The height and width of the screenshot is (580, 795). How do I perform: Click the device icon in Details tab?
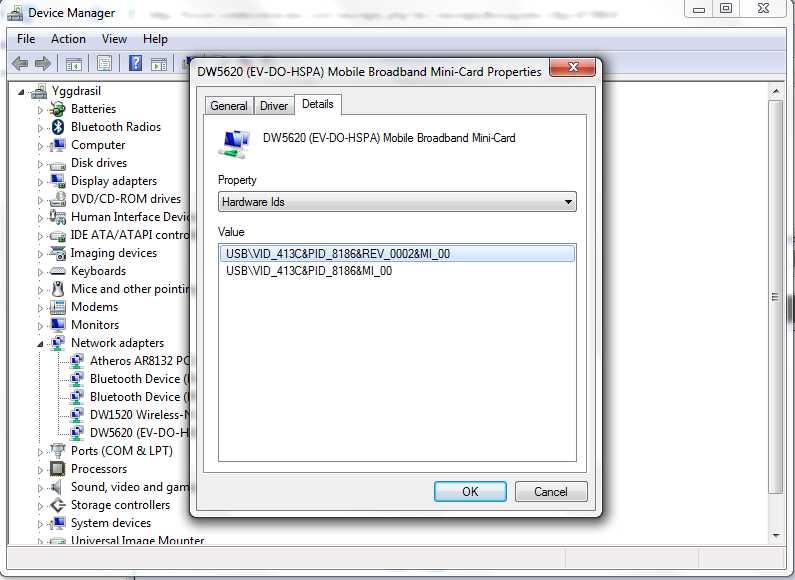click(x=235, y=144)
